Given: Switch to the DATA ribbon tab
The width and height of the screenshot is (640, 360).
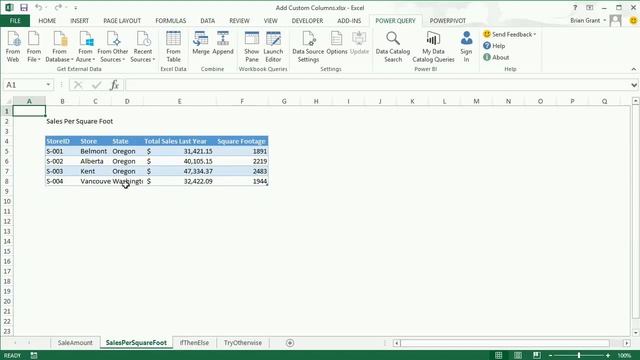Looking at the screenshot, I should (x=207, y=21).
